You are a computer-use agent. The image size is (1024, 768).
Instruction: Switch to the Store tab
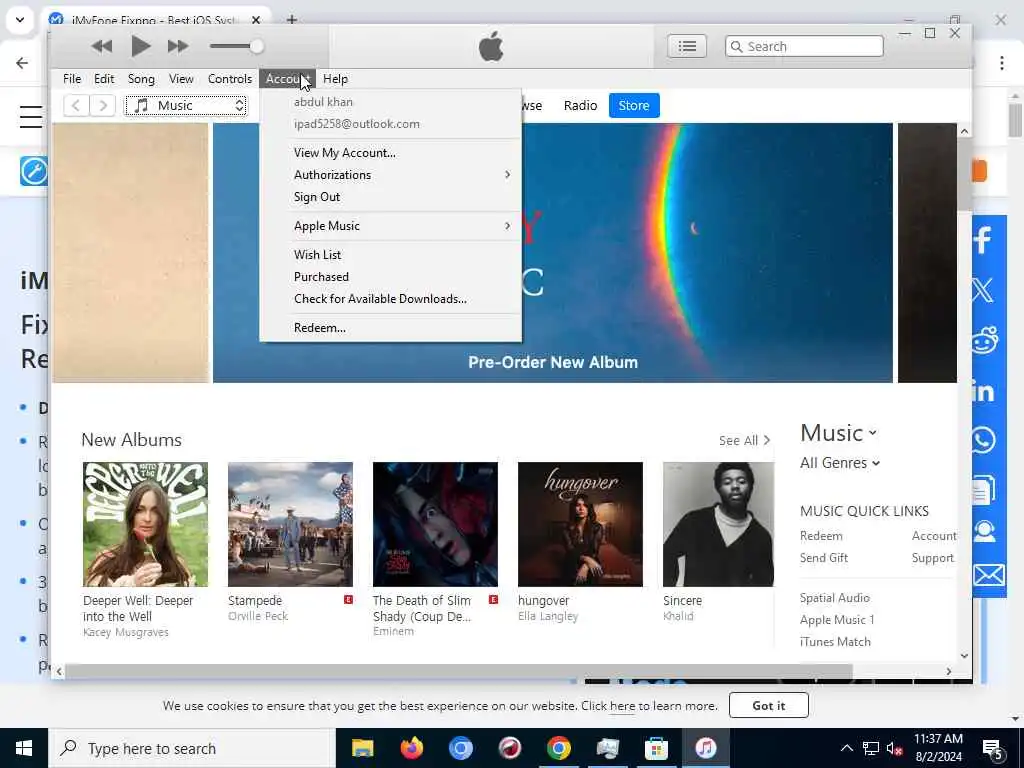[633, 105]
